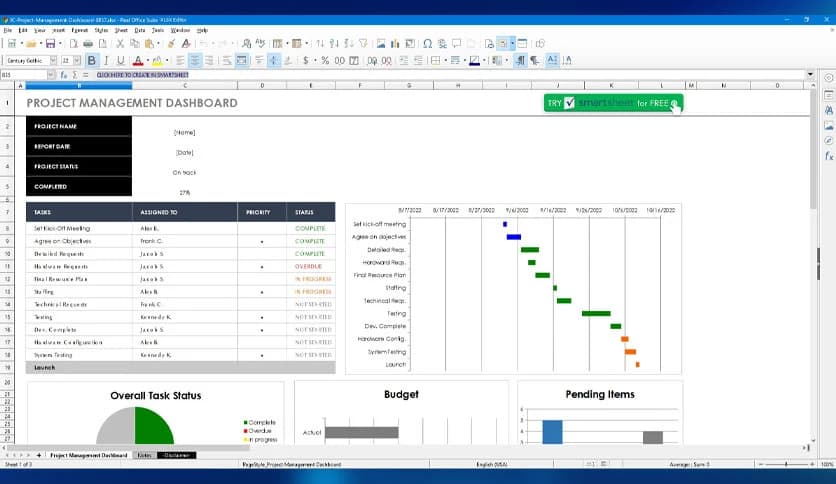Switch to the Disclaimer sheet tab
The height and width of the screenshot is (484, 836).
[x=177, y=455]
